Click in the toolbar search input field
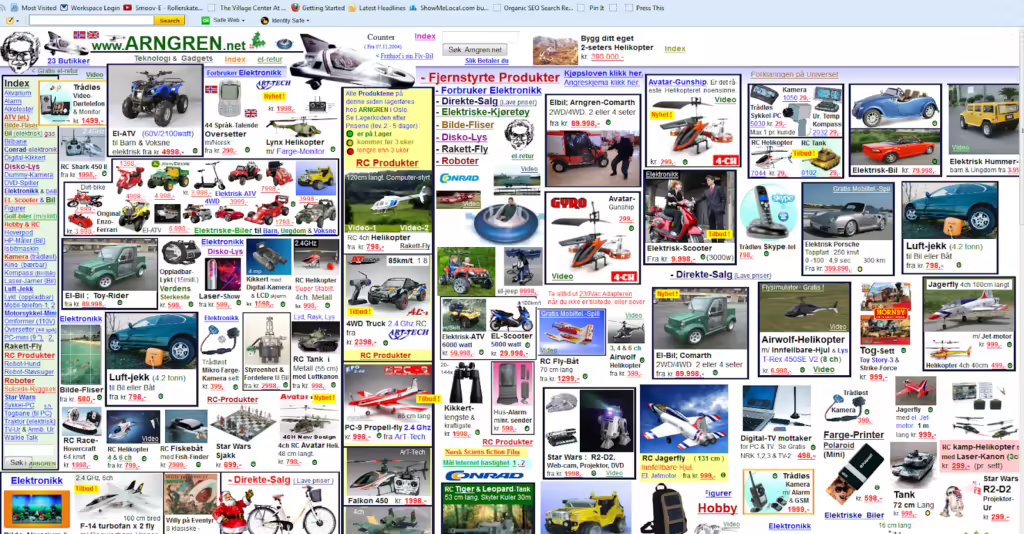 (91, 21)
